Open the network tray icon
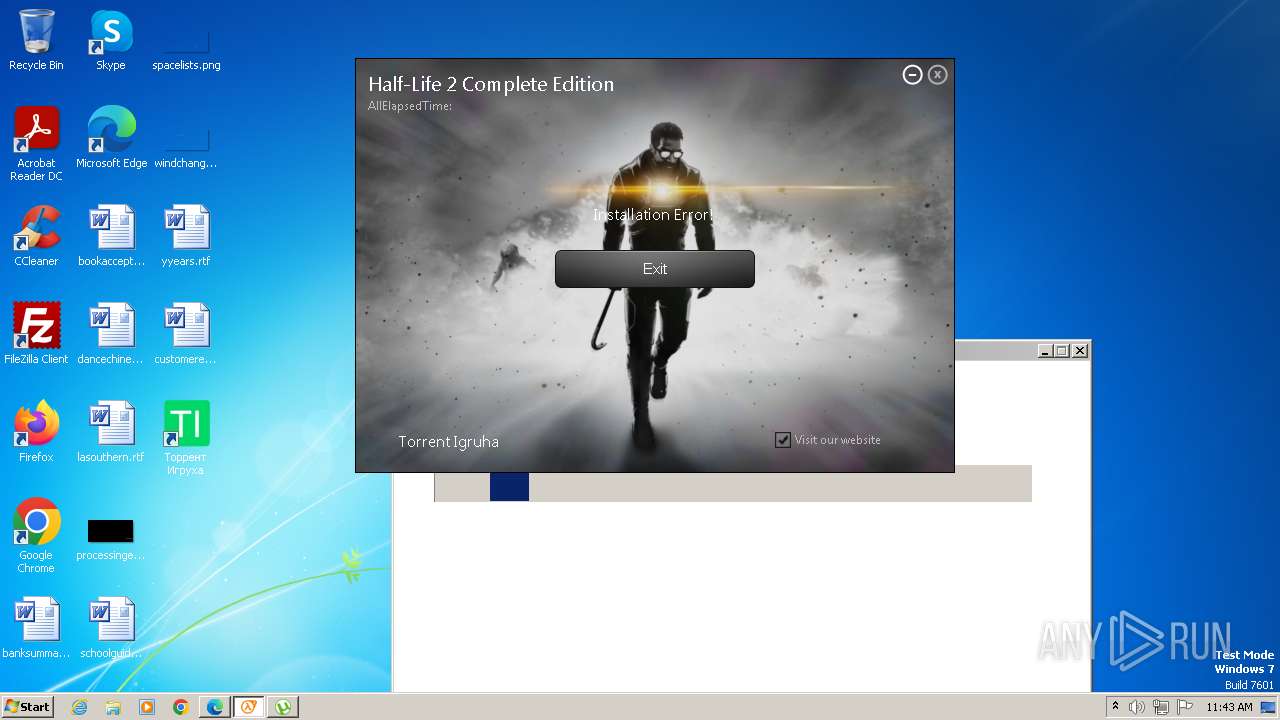 point(1161,707)
